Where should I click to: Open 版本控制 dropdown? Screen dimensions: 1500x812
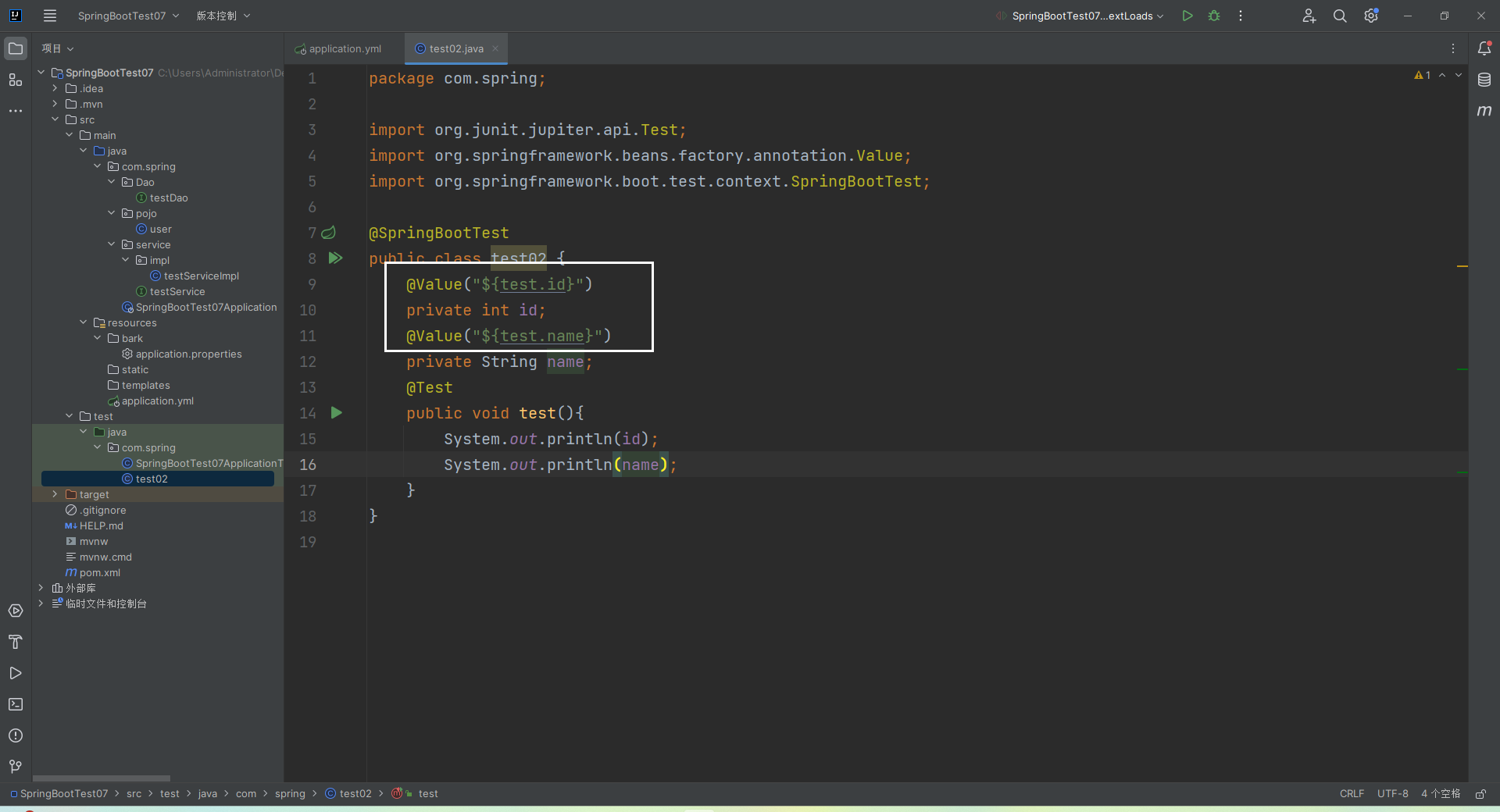tap(223, 16)
